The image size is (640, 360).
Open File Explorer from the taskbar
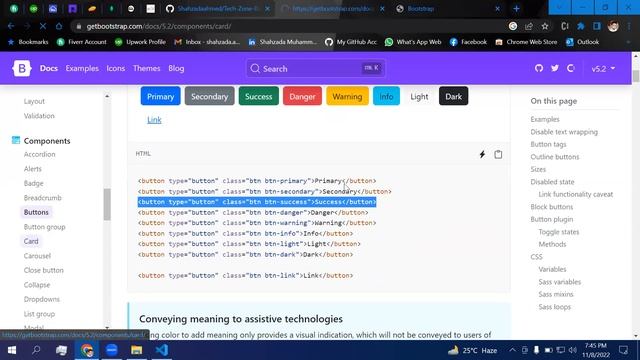click(x=136, y=350)
